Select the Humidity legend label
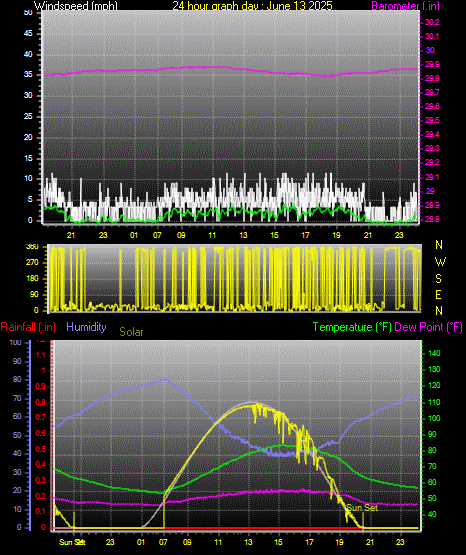The height and width of the screenshot is (555, 466). point(86,327)
